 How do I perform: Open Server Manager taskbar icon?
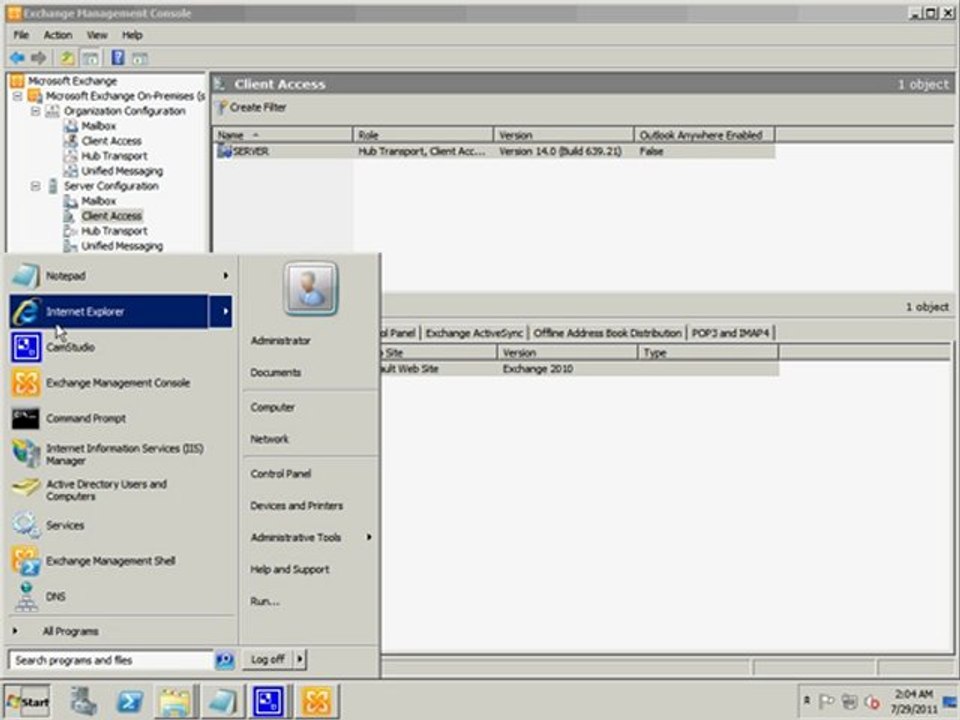(83, 701)
